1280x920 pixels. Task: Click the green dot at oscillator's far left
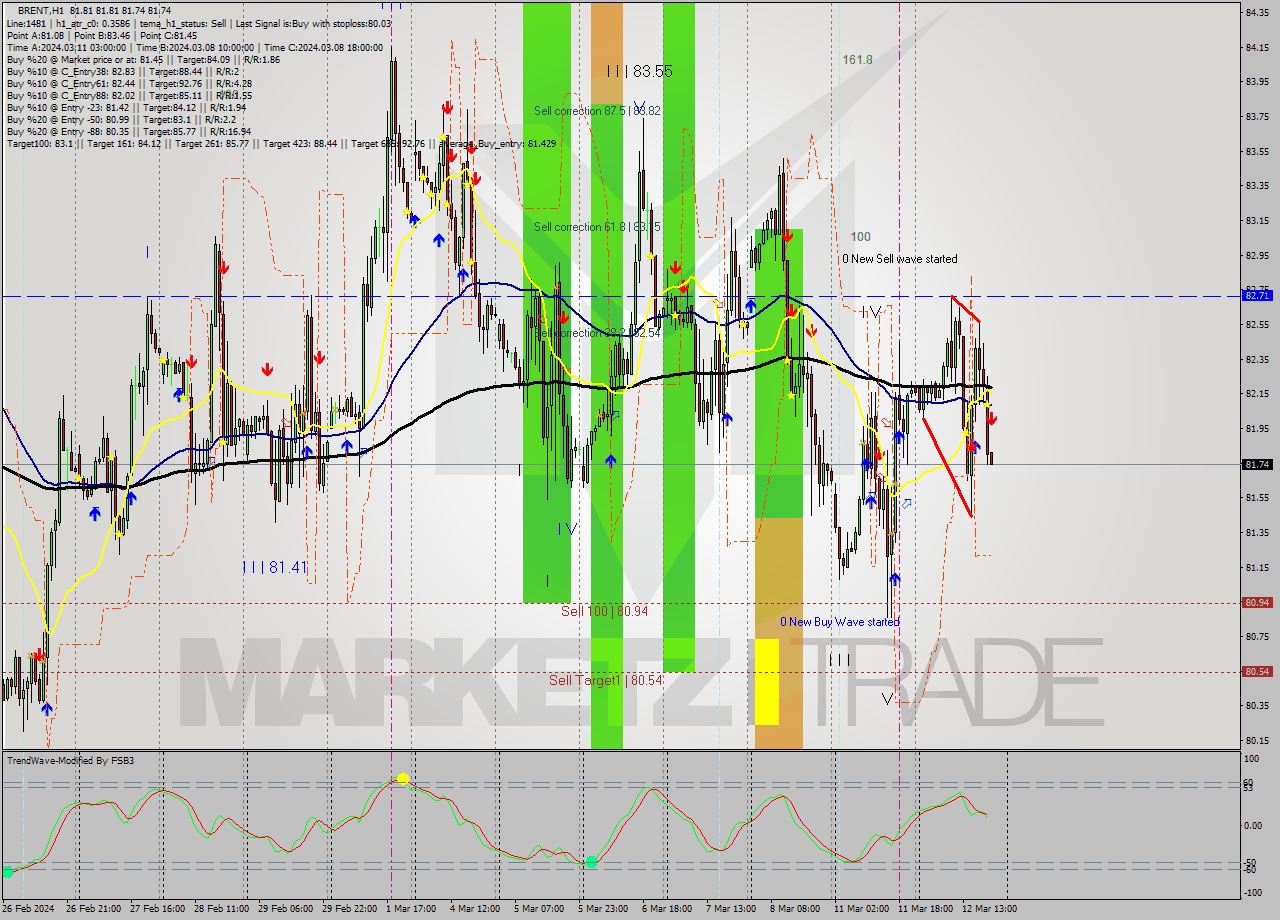click(x=8, y=872)
